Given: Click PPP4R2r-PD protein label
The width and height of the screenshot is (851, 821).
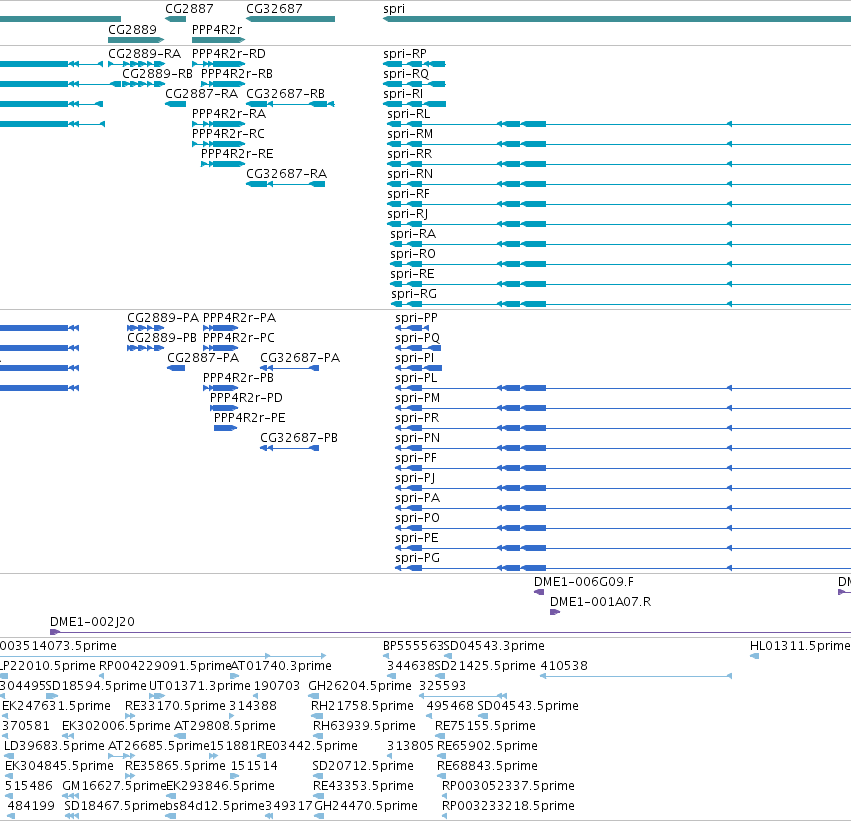Looking at the screenshot, I should pyautogui.click(x=246, y=398).
